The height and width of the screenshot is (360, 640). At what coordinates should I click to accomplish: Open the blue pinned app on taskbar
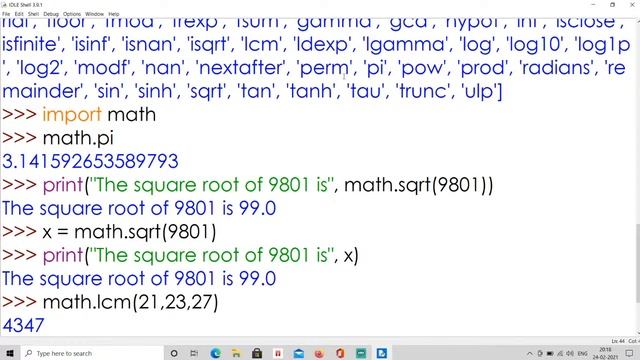(382, 353)
